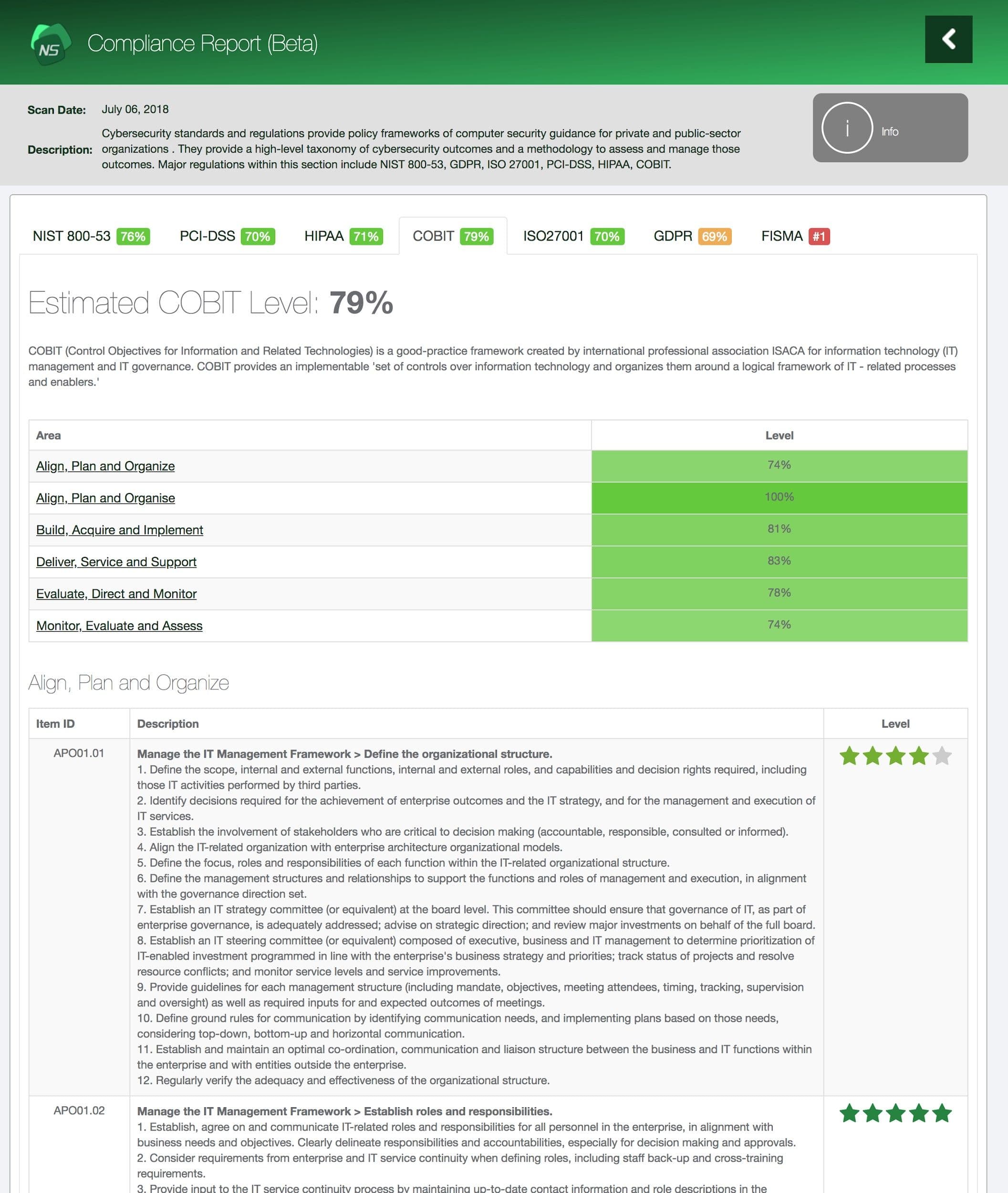Open the Deliver, Service and Support link

pos(116,562)
